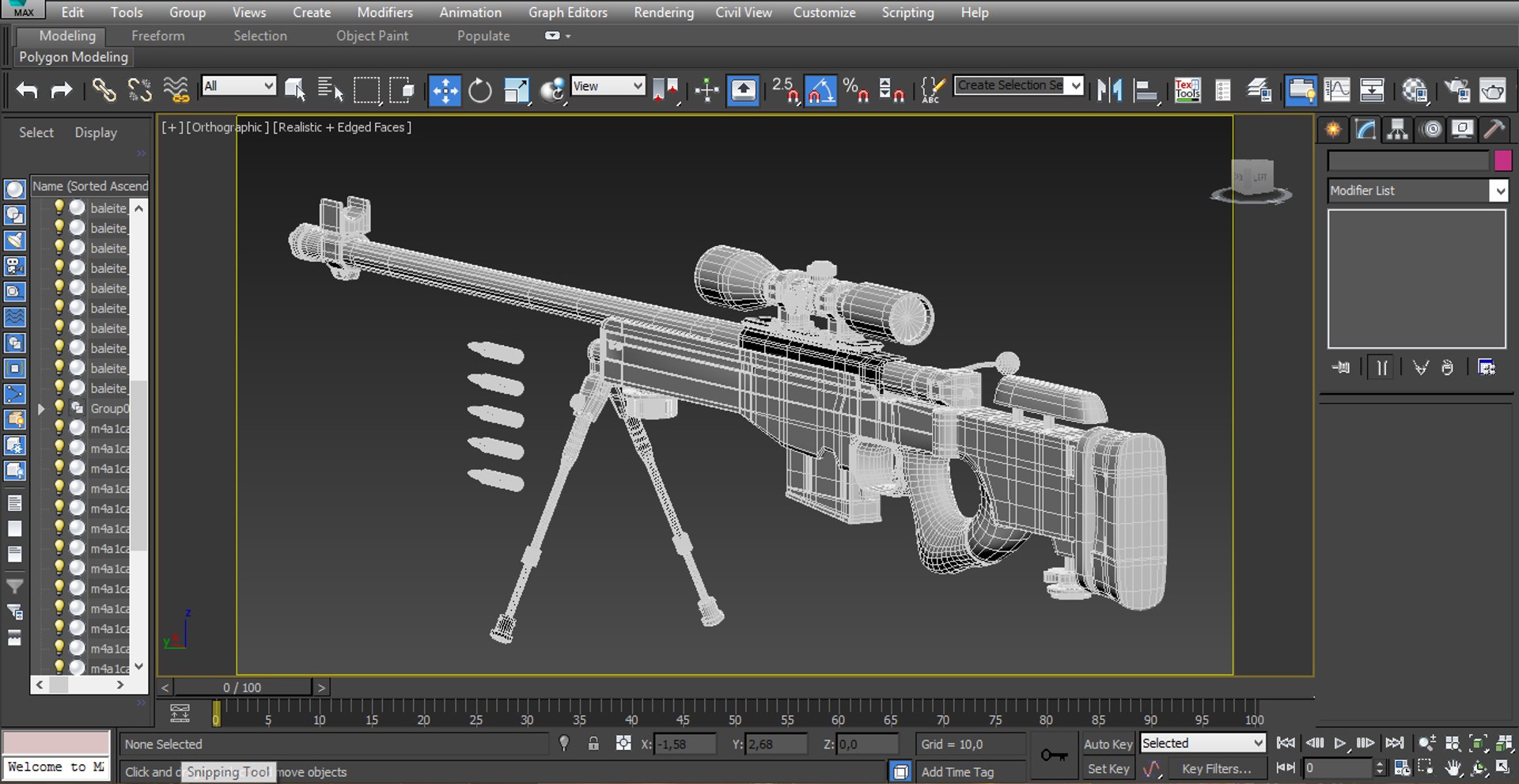The image size is (1519, 784).
Task: Open the Select by Name dialog
Action: [x=330, y=90]
